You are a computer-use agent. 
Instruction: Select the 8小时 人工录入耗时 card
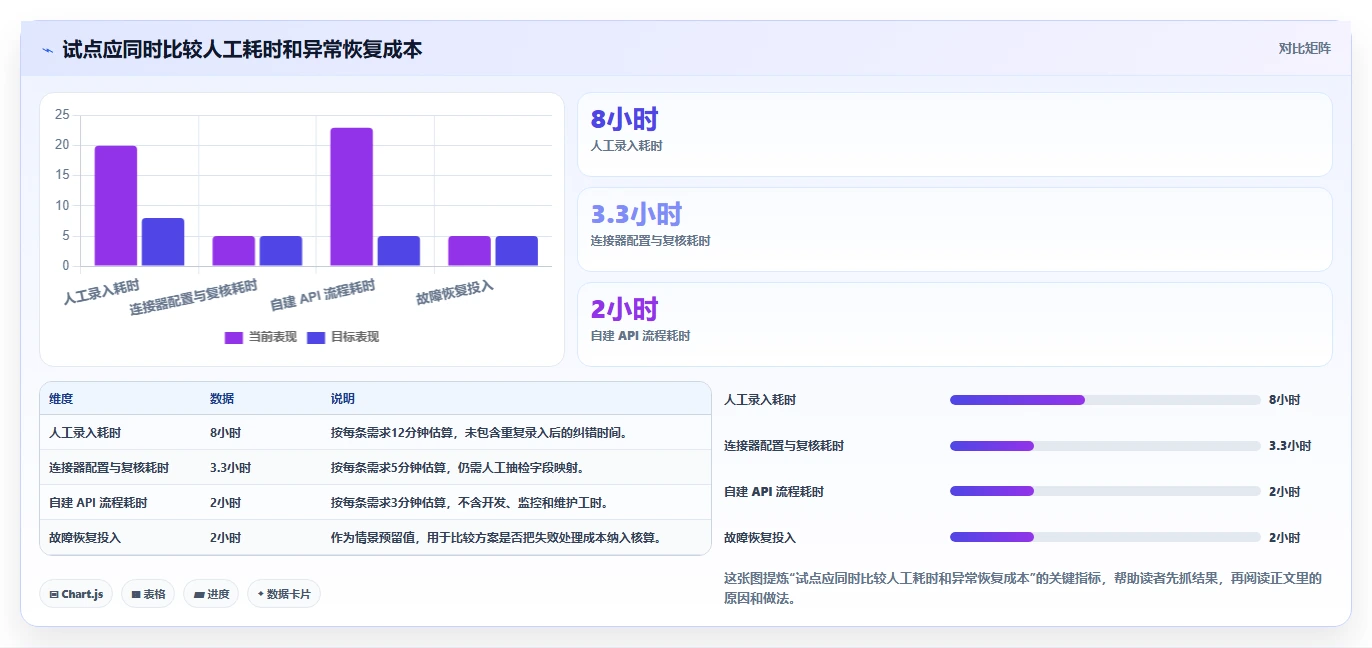coord(955,134)
